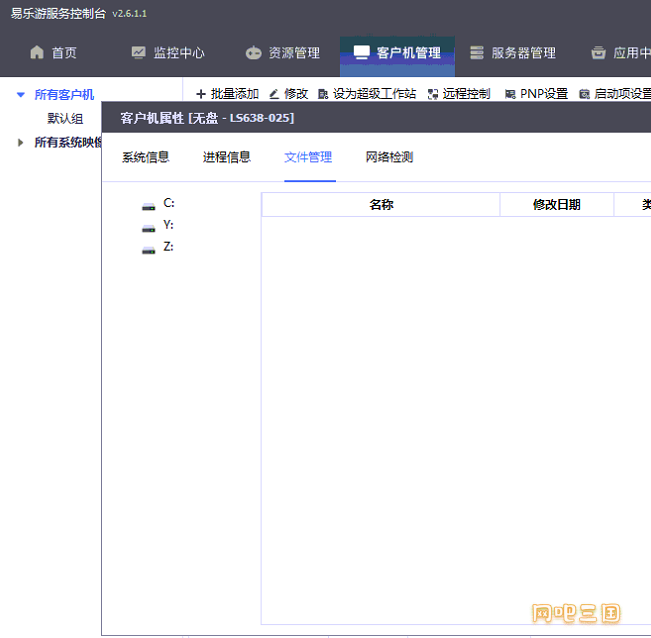The height and width of the screenshot is (638, 651).
Task: Switch to the 进程信息 tab
Action: click(227, 157)
